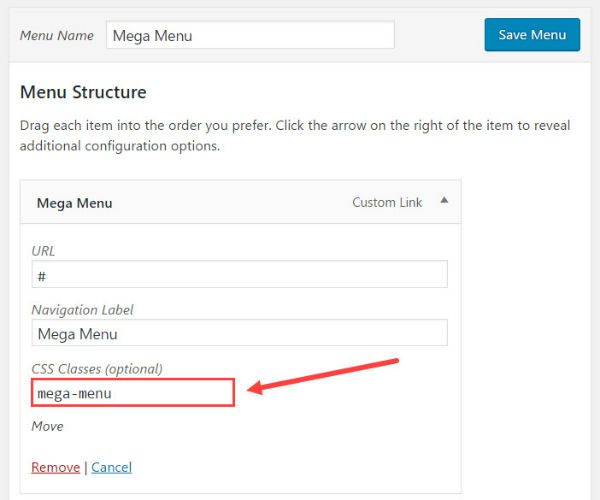600x500 pixels.
Task: Click the Navigation Label caption
Action: [x=83, y=310]
